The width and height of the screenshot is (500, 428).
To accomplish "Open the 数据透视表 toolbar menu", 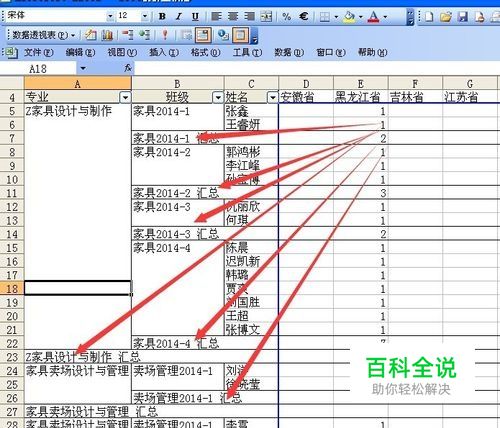I will (43, 35).
